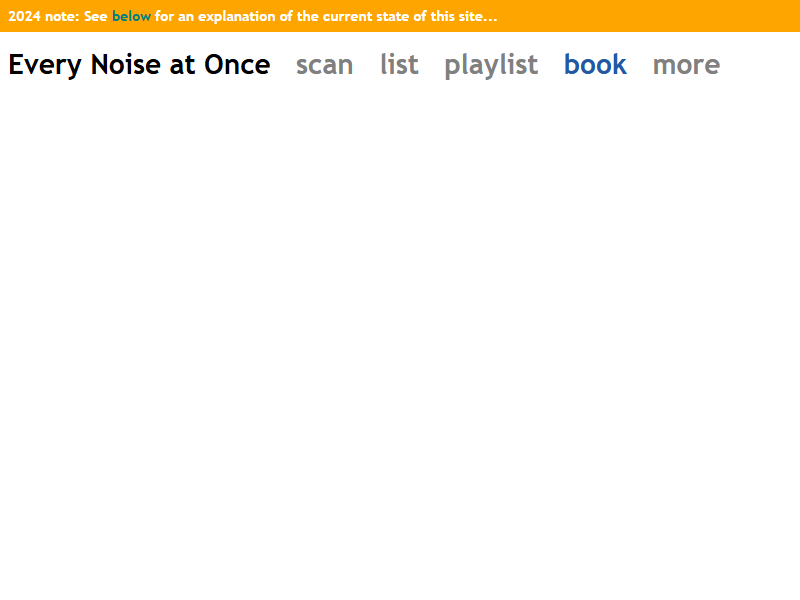Select playlist in the header

tap(491, 65)
